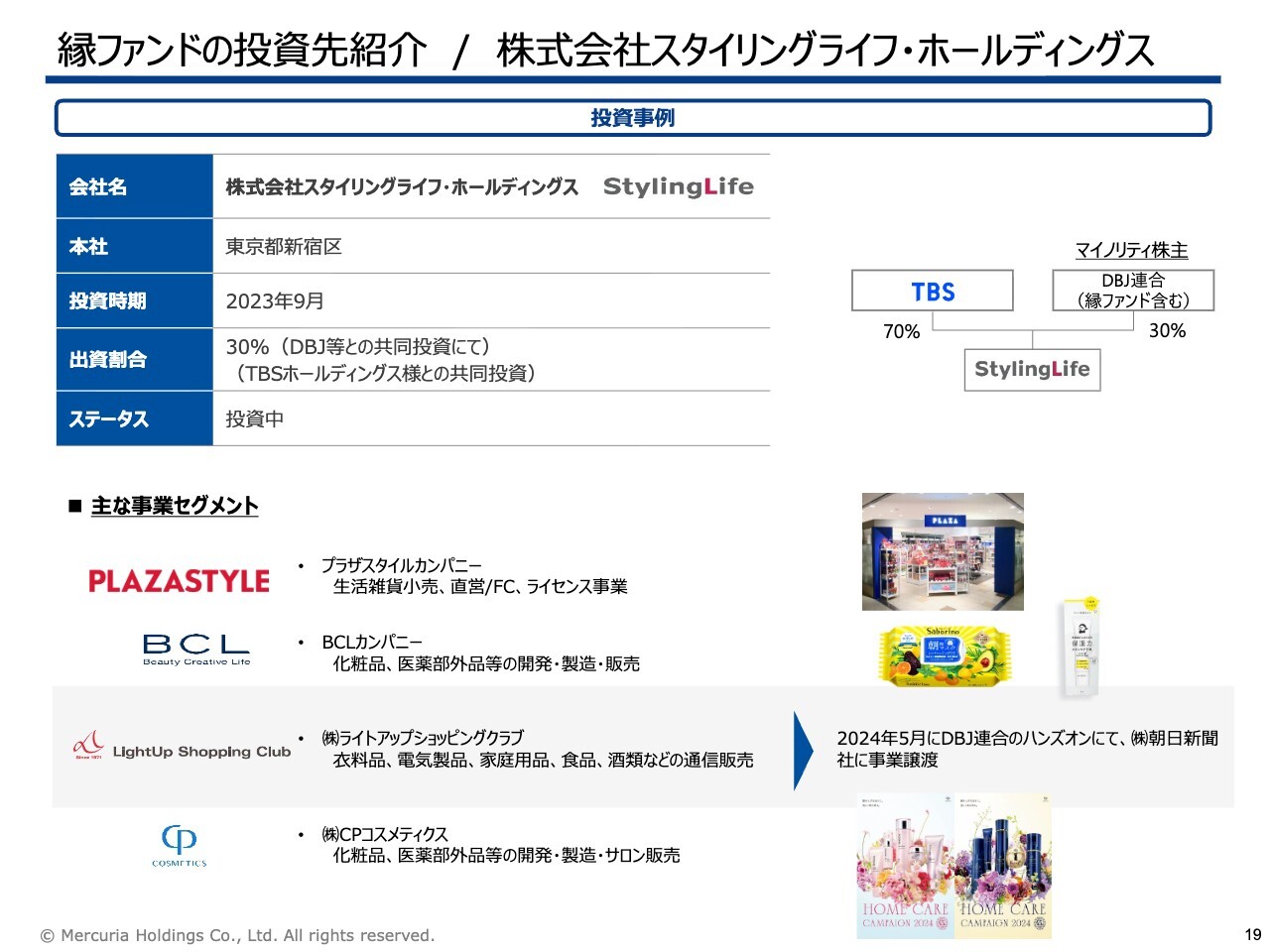Select the 2023年9月 value
The image size is (1270, 952).
point(275,301)
